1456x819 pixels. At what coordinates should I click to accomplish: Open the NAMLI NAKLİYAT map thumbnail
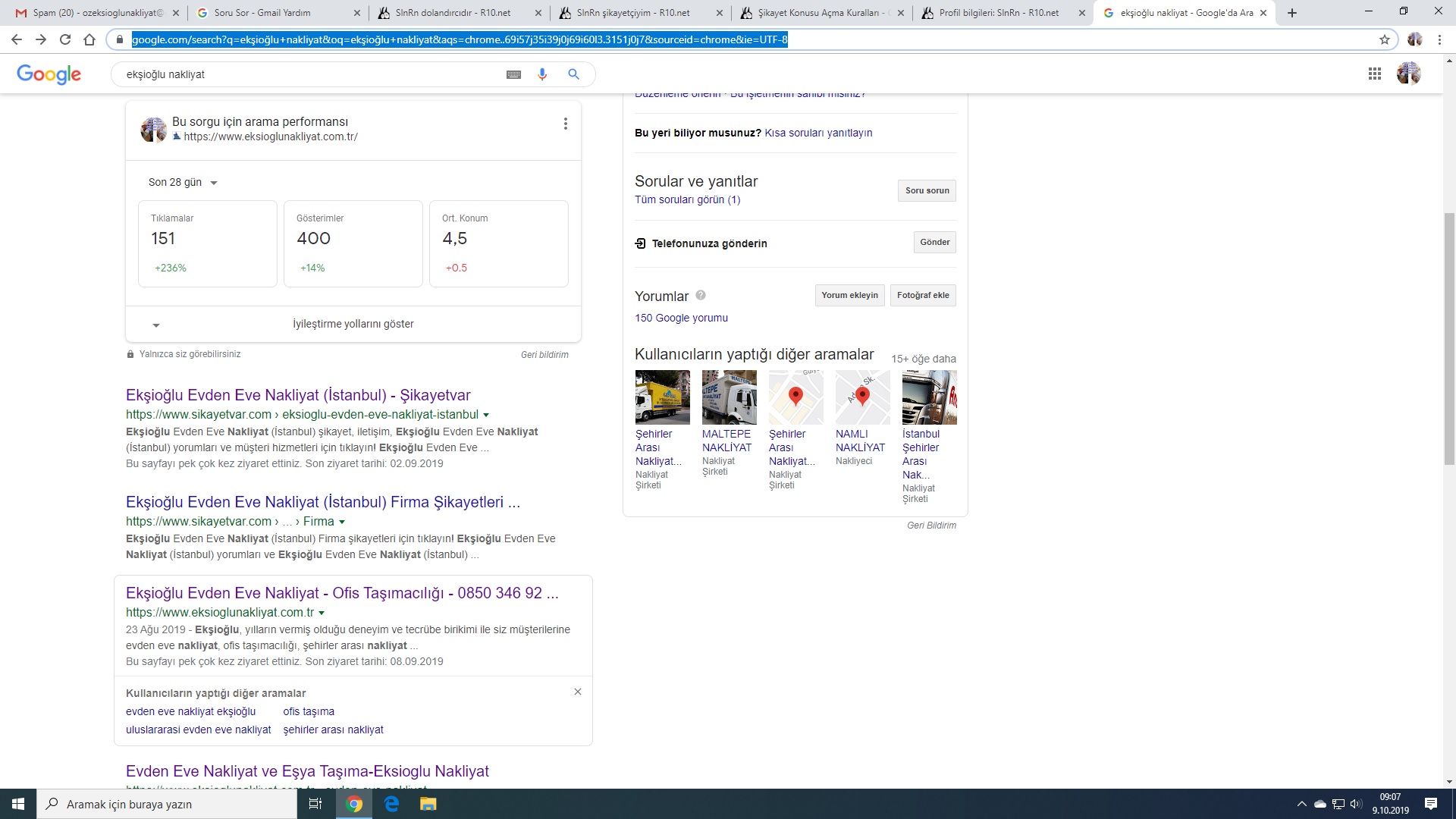[x=862, y=397]
